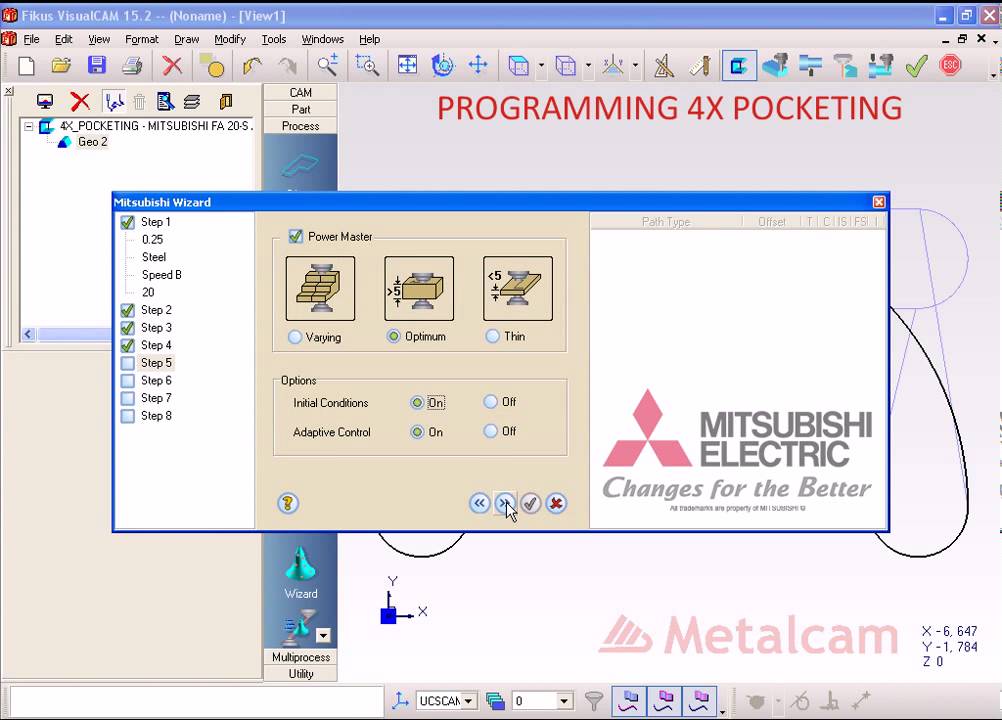This screenshot has width=1002, height=720.
Task: Save with the floppy disk icon
Action: coord(96,65)
